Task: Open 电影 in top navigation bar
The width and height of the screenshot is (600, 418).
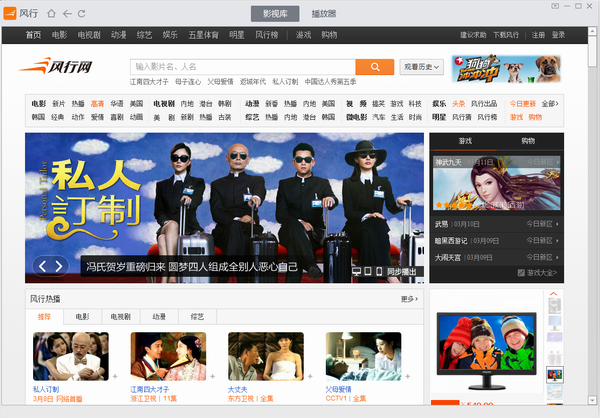Action: pos(59,35)
